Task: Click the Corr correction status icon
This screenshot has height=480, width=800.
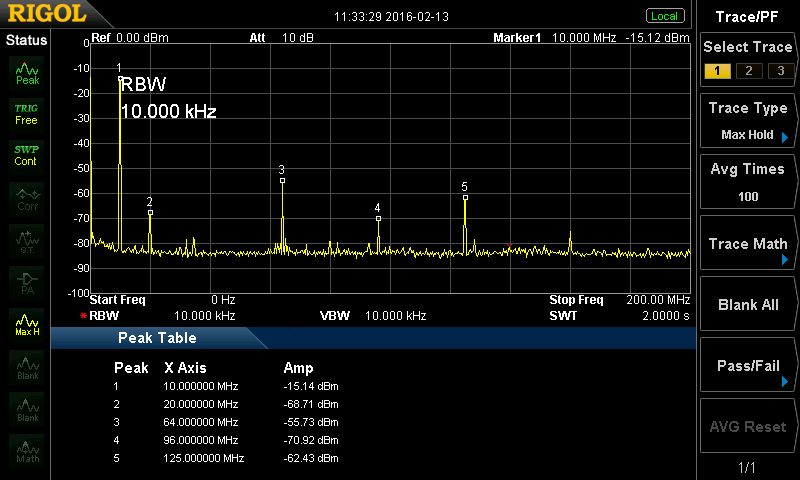Action: tap(27, 198)
